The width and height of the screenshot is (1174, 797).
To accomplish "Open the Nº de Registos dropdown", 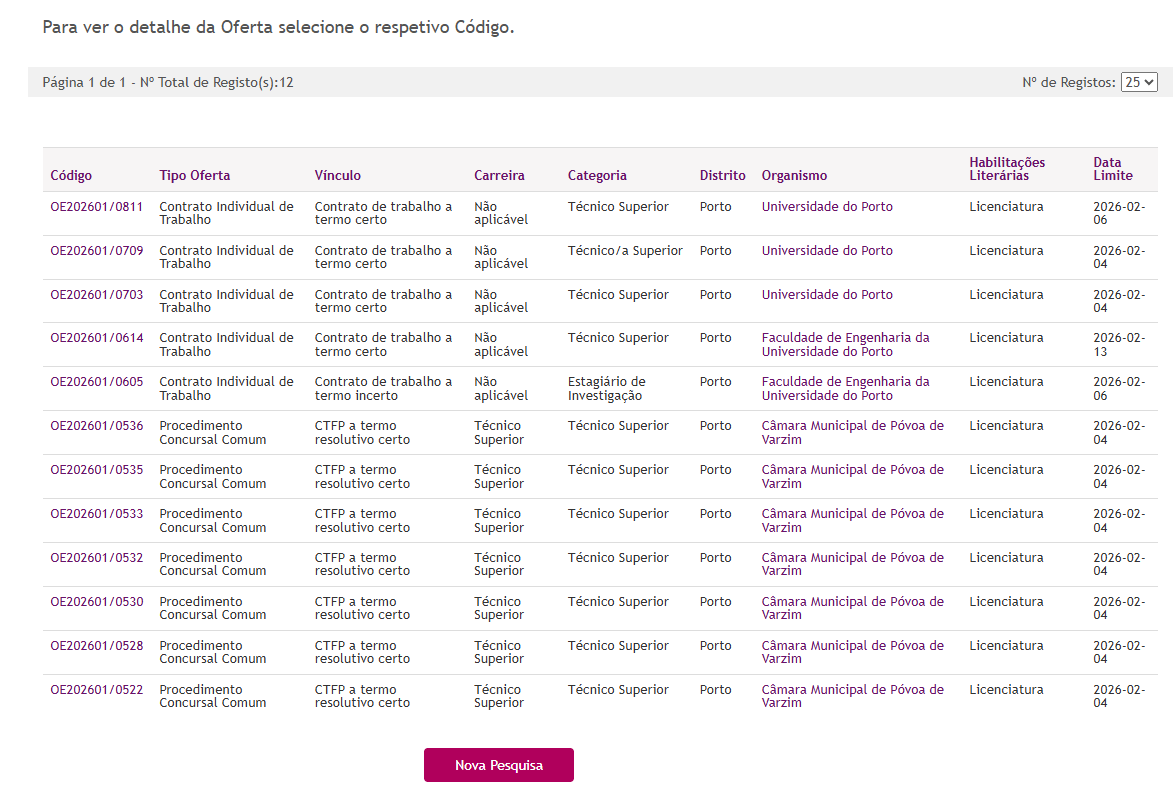I will 1139,82.
